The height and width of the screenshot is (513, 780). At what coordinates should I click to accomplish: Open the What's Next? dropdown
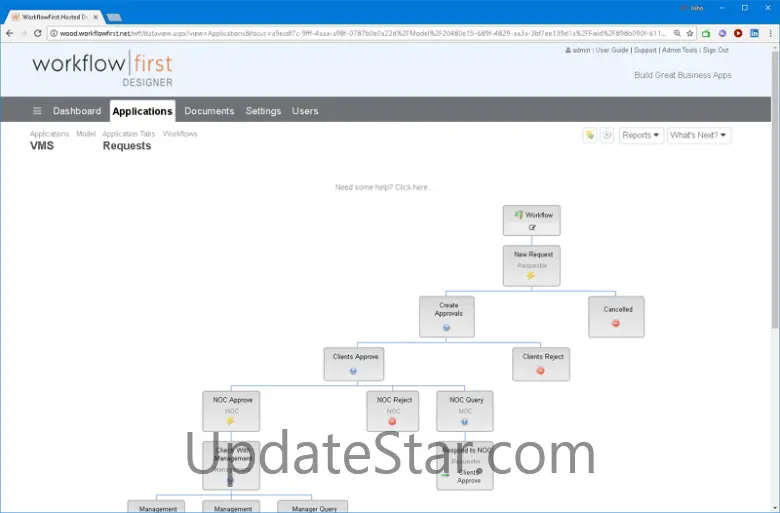point(699,135)
